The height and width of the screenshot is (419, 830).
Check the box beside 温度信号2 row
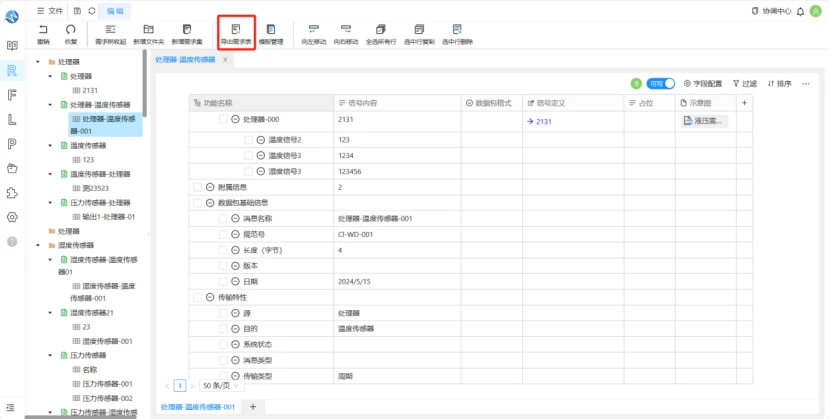[248, 140]
